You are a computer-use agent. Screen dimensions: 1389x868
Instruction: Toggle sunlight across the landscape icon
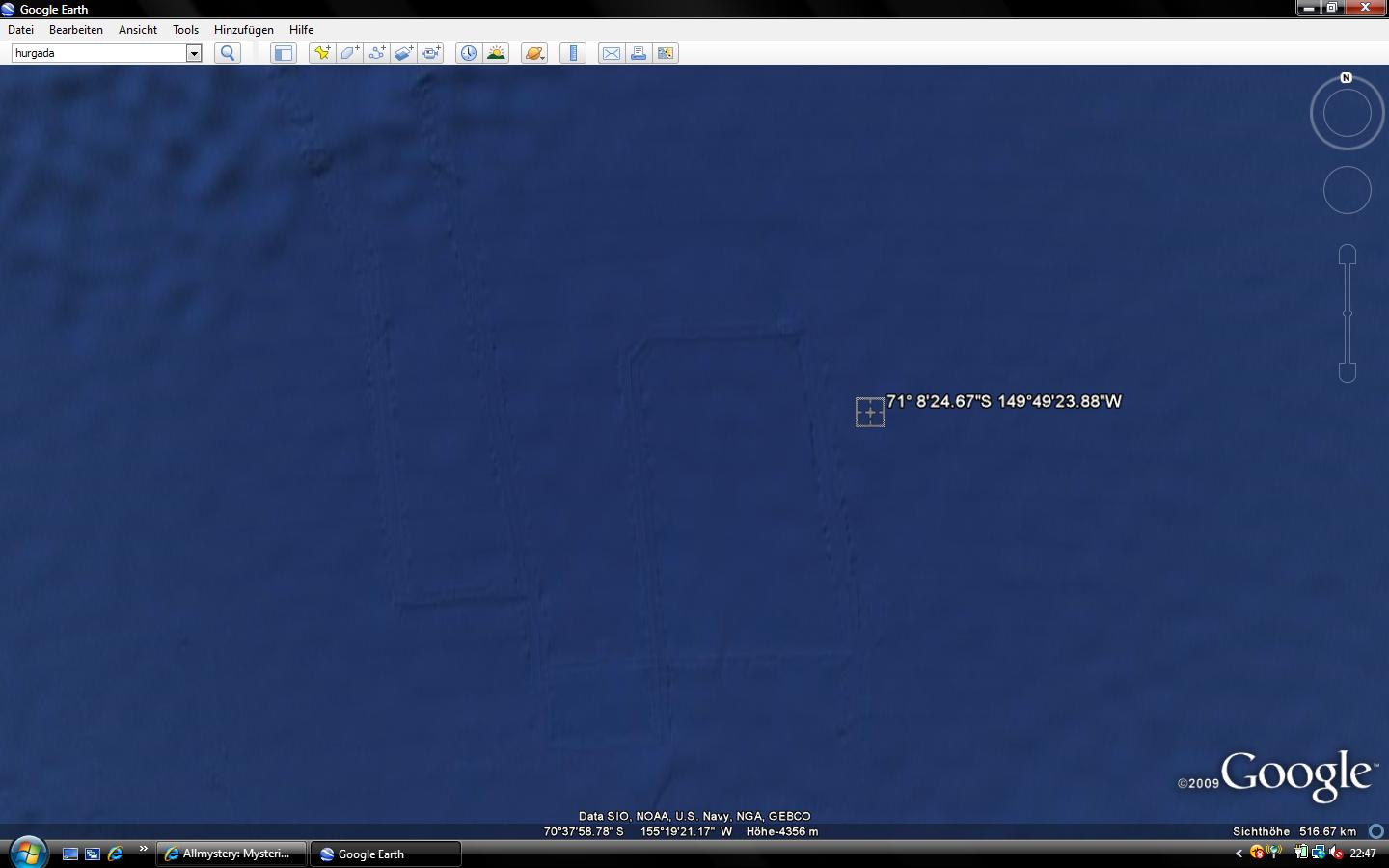click(x=496, y=53)
